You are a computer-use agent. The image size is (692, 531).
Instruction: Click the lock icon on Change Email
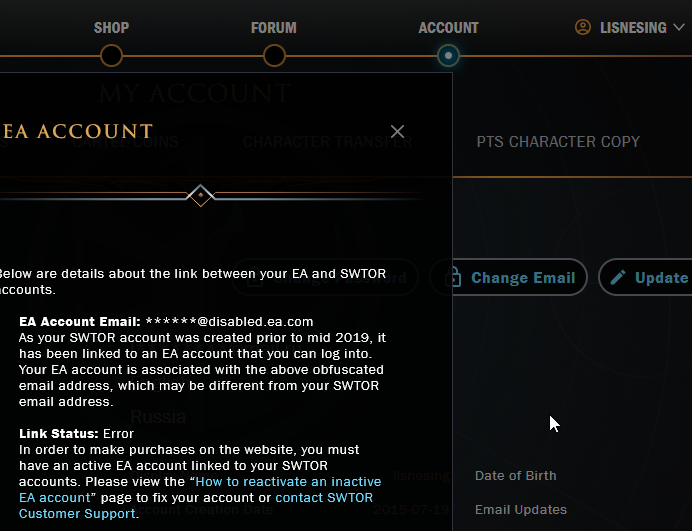tap(452, 278)
